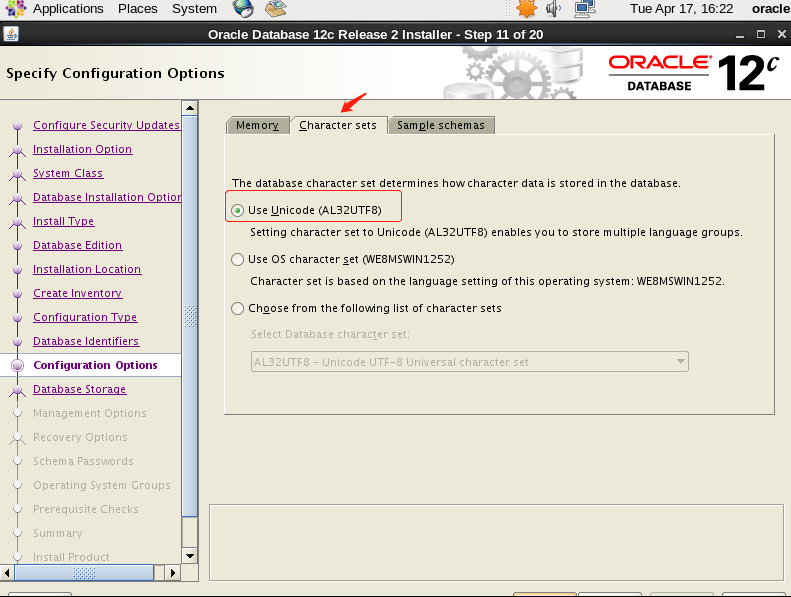Go to Install Type step
This screenshot has width=791, height=597.
64,221
